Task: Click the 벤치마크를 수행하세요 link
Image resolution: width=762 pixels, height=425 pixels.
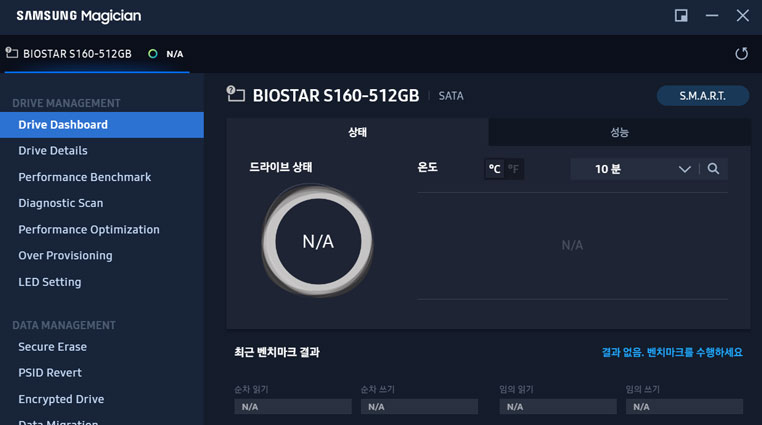Action: [694, 352]
